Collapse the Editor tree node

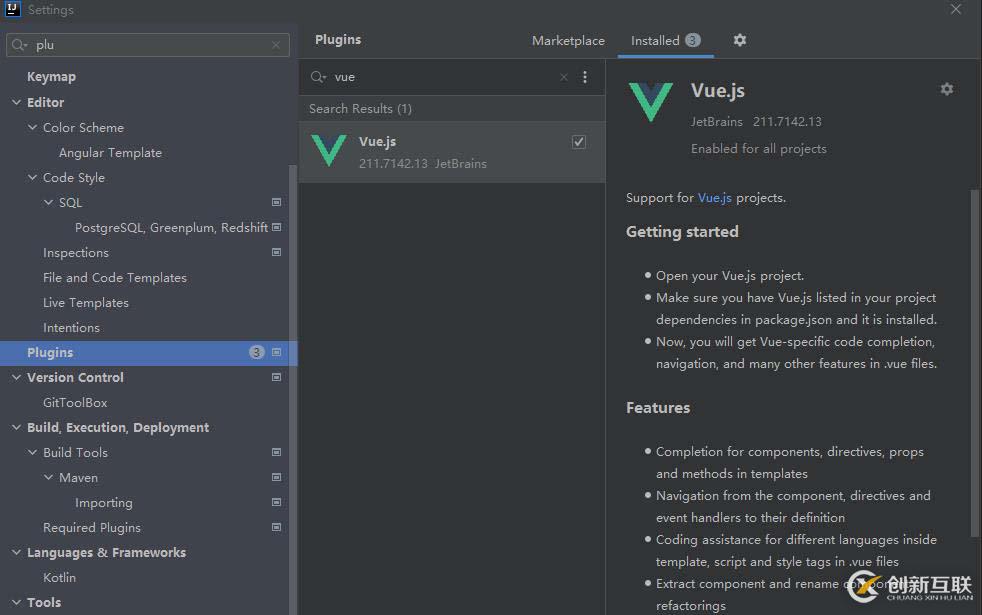point(16,102)
